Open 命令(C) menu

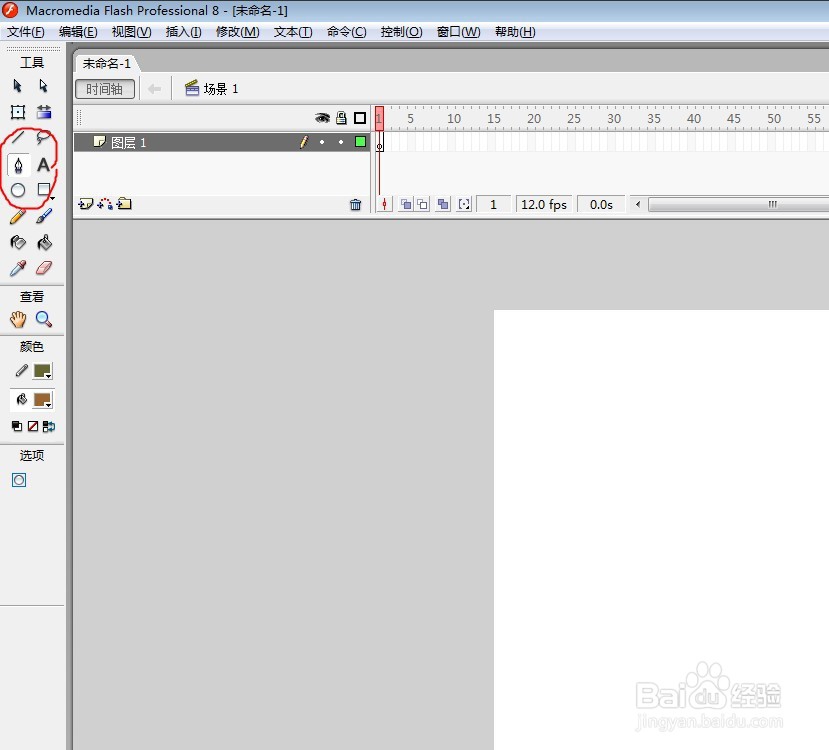pyautogui.click(x=346, y=32)
